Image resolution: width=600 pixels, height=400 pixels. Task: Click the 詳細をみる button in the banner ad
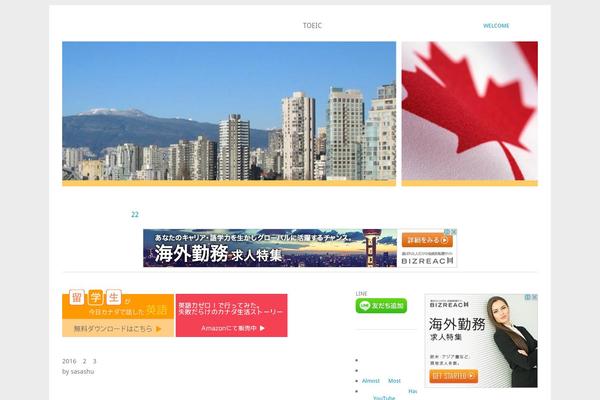click(x=427, y=240)
